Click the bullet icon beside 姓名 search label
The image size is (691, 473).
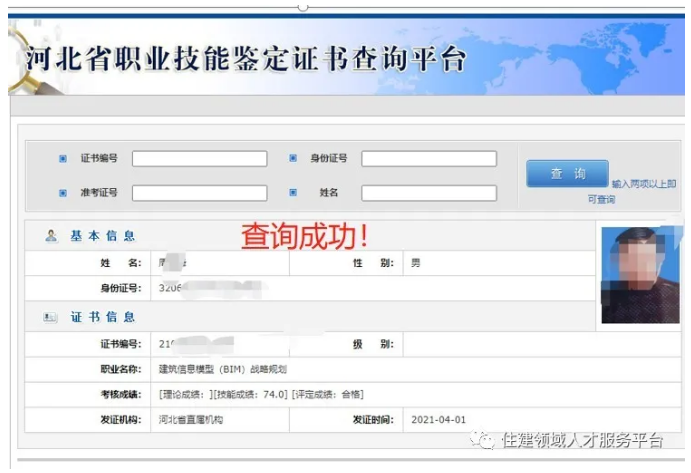pyautogui.click(x=293, y=193)
